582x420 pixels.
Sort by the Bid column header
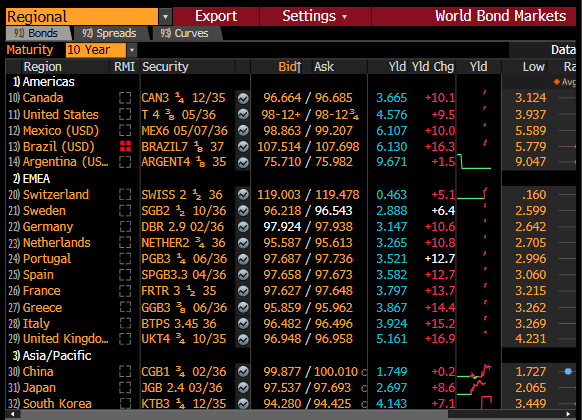tap(290, 67)
